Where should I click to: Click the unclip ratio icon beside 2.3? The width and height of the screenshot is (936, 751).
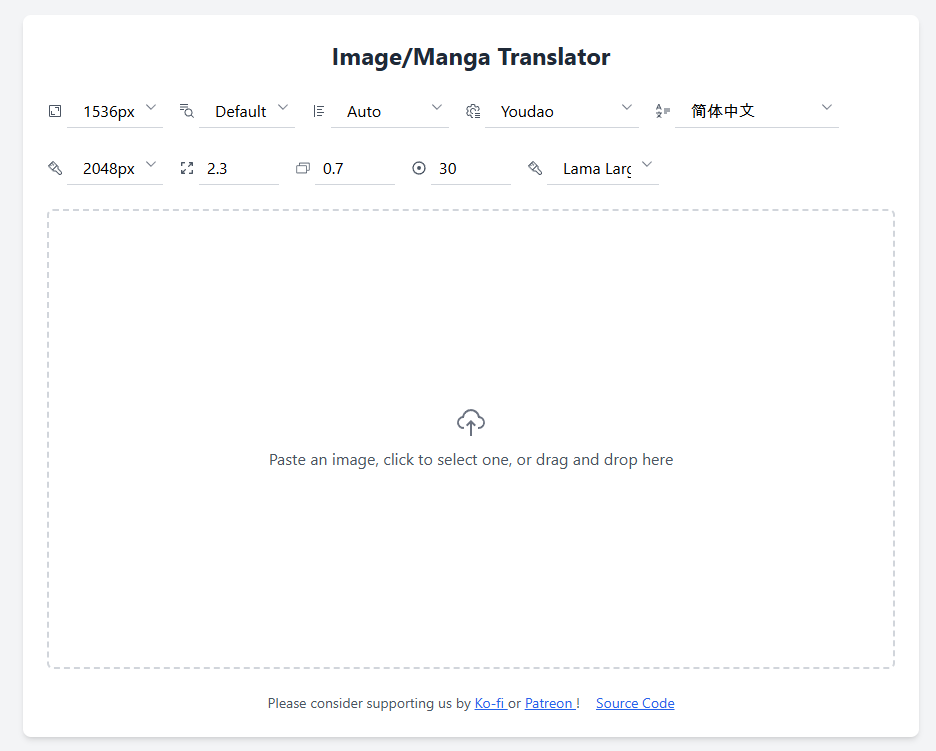click(x=187, y=168)
